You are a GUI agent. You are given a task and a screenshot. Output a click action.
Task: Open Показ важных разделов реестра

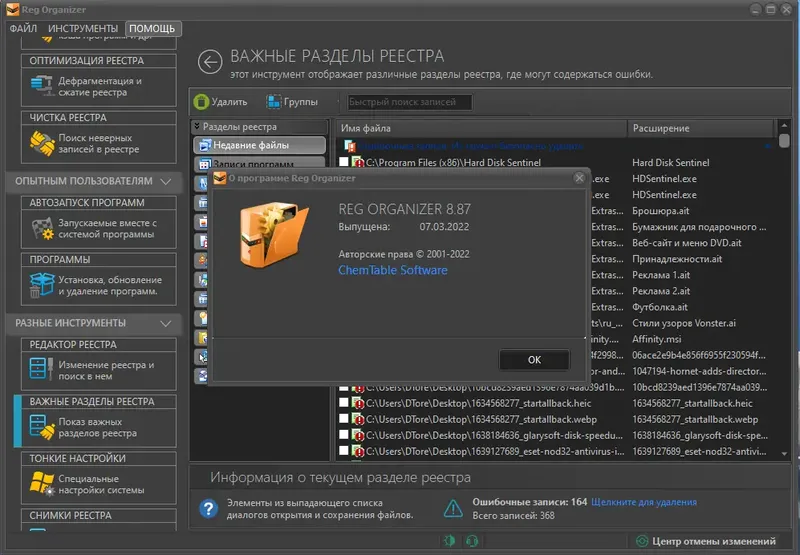point(99,427)
